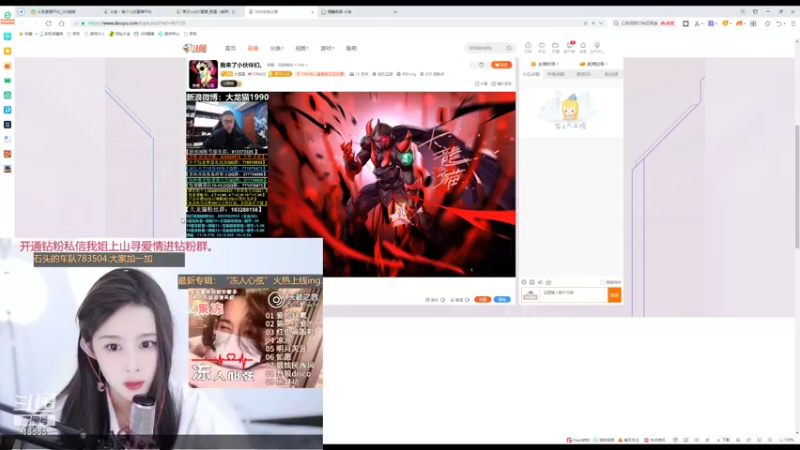Screen dimensions: 800x450
Task: Open the creator center pin icon
Action: tap(597, 47)
